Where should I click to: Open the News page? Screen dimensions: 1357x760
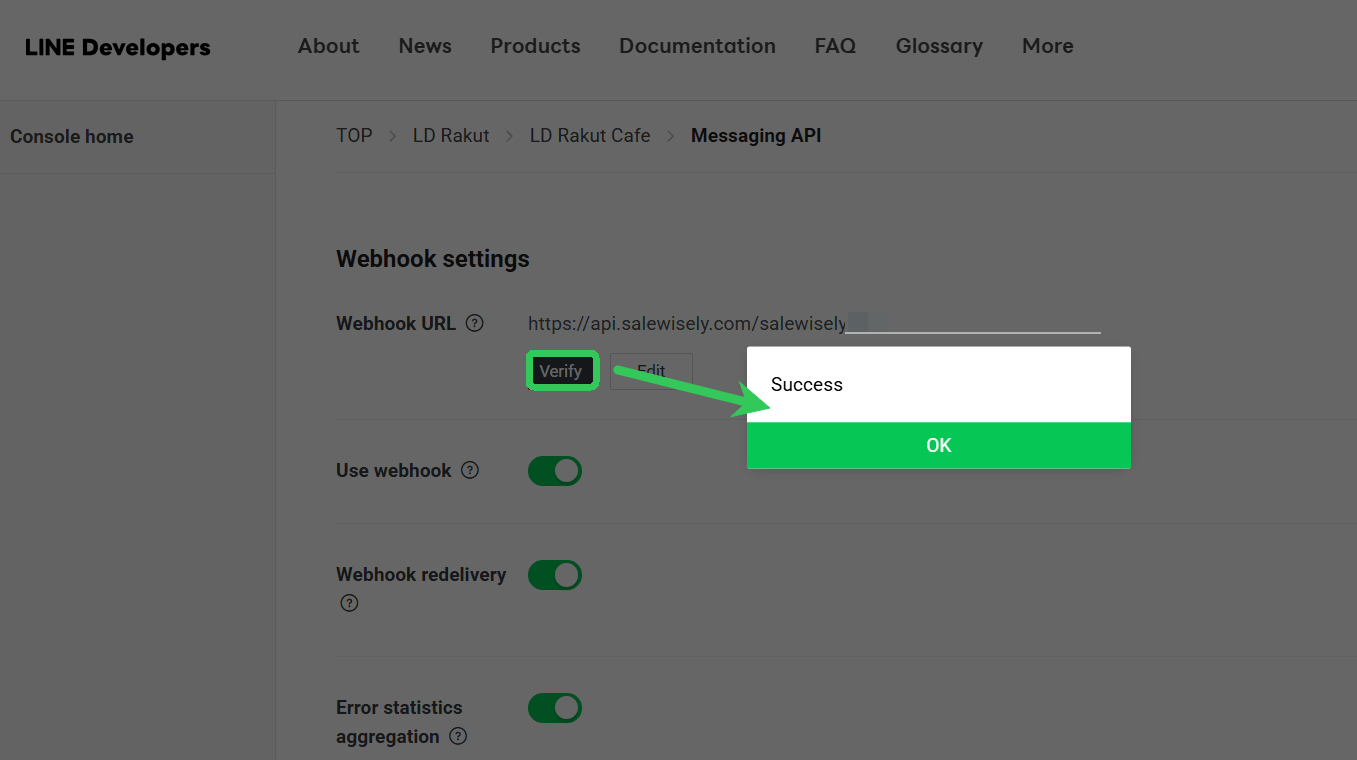(x=425, y=46)
